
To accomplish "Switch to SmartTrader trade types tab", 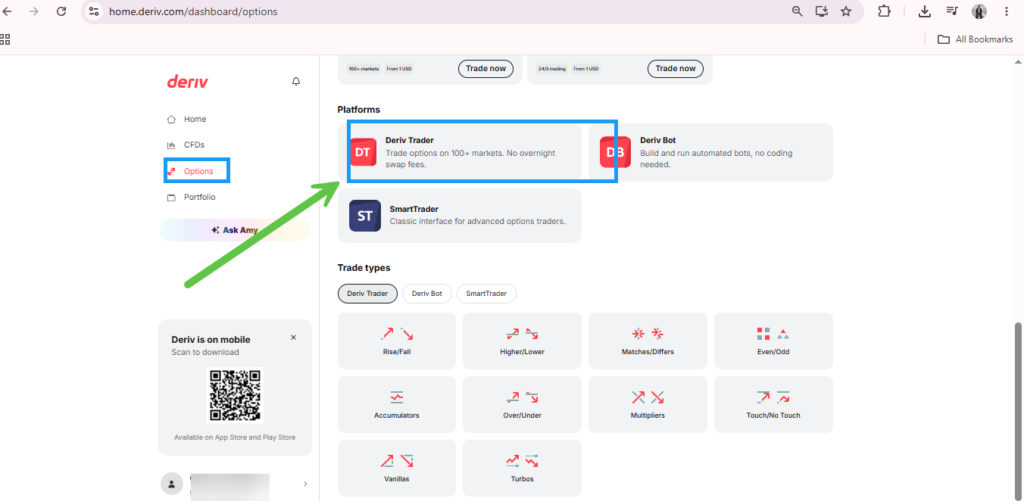I will pyautogui.click(x=487, y=294).
